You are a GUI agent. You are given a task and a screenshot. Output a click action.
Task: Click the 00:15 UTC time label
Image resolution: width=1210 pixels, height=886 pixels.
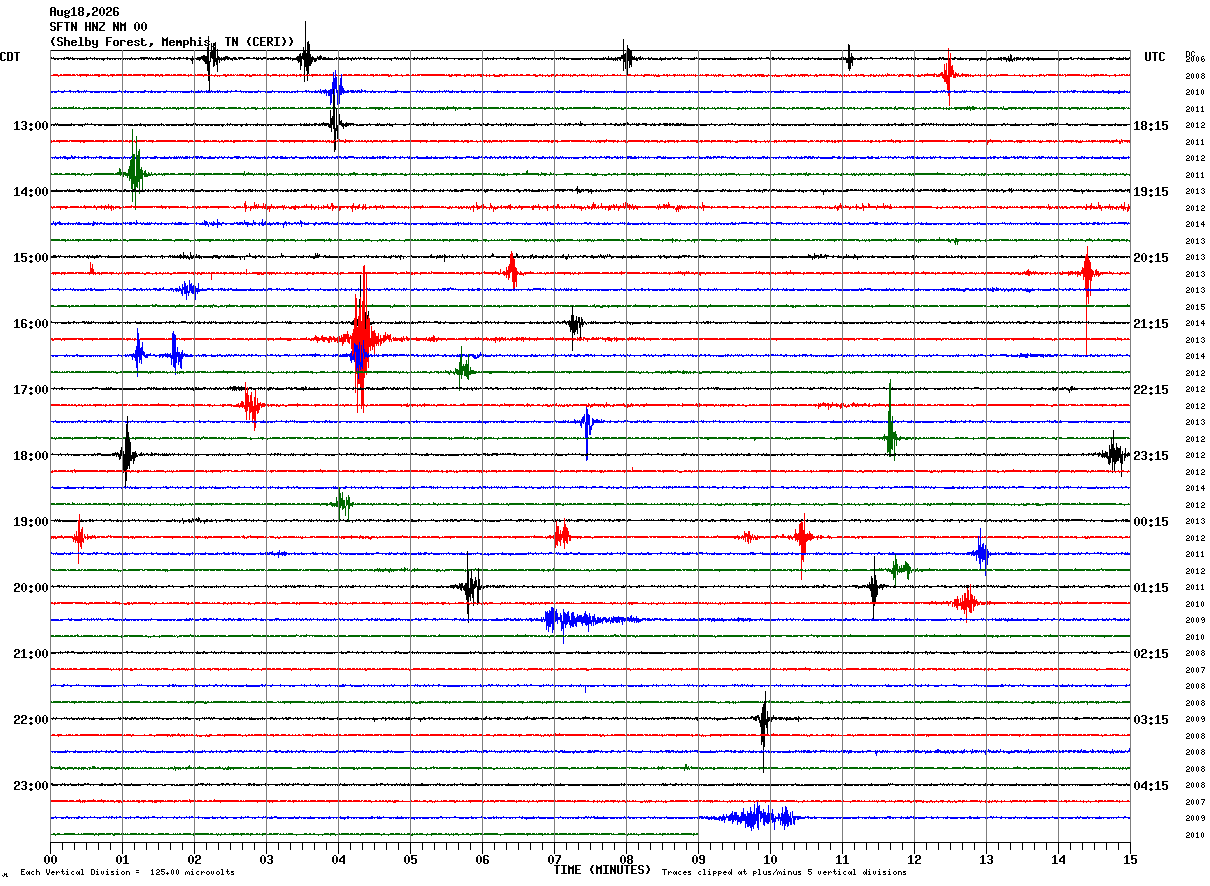[x=1151, y=521]
